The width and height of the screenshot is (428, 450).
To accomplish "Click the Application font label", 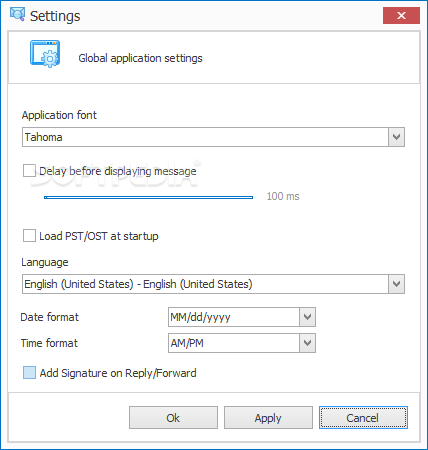I will point(59,115).
